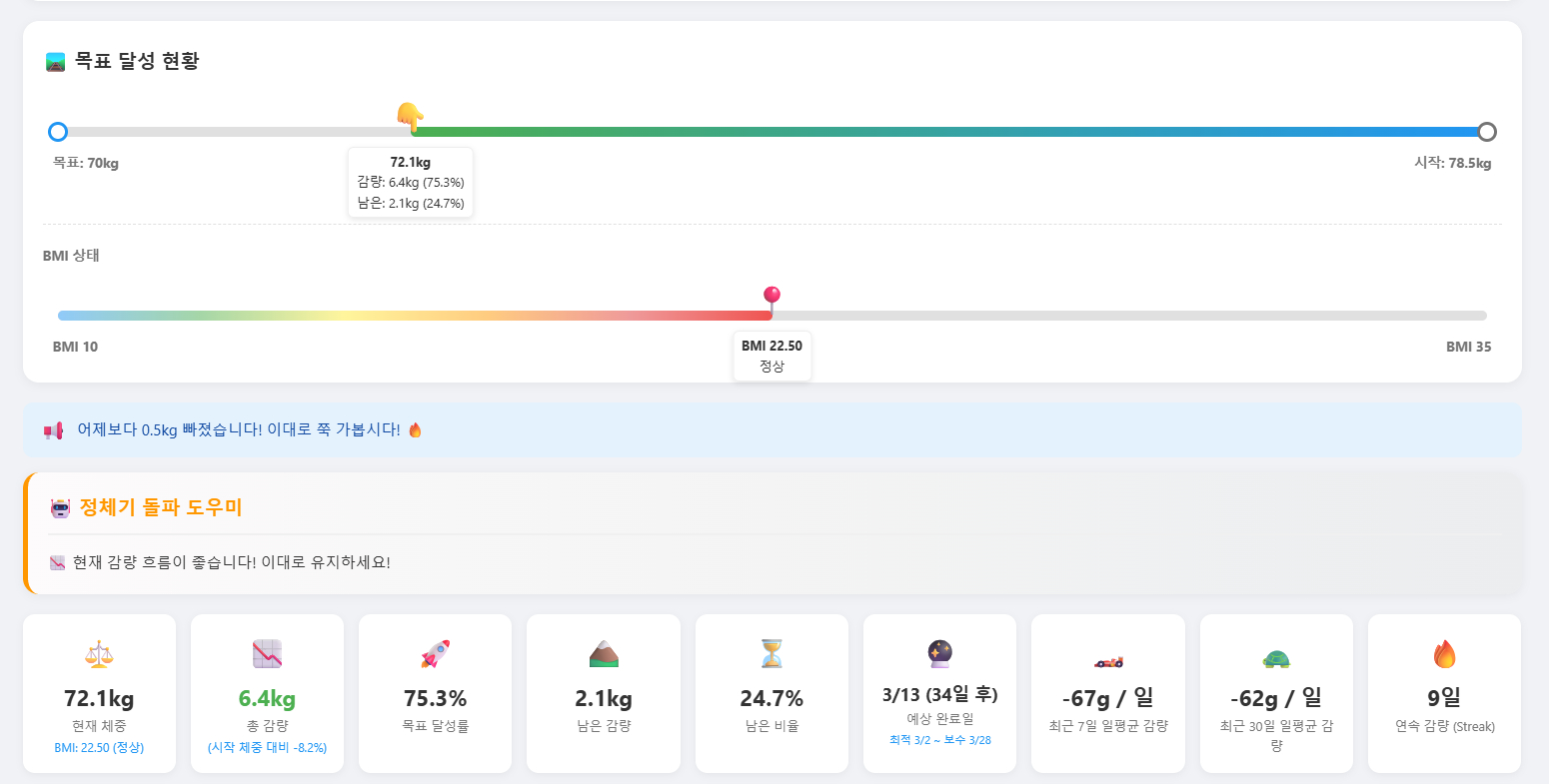This screenshot has height=784, width=1549.
Task: Click the BMI 22.50 정상 tooltip
Action: tap(772, 356)
